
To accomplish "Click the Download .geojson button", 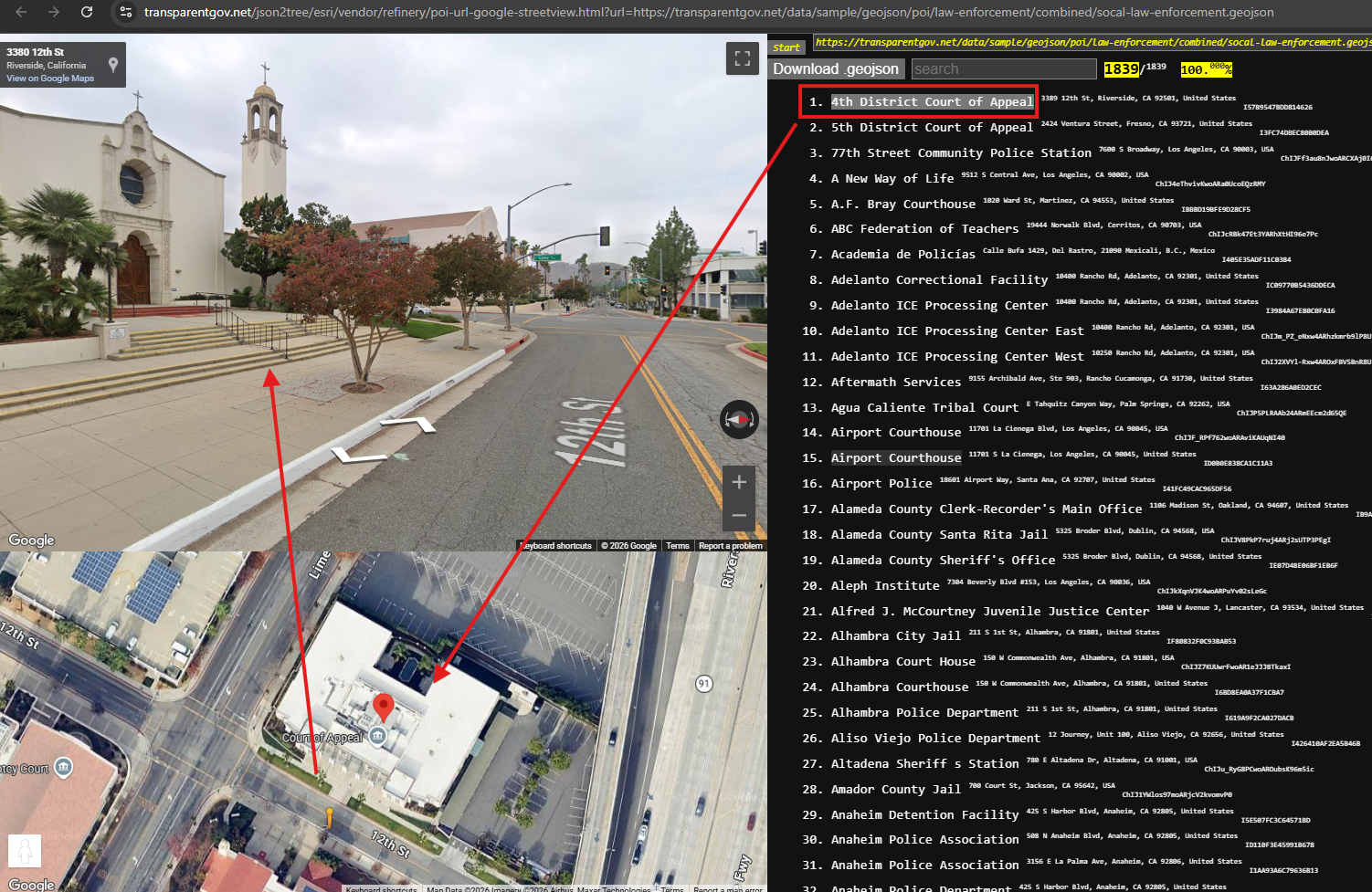I will 836,69.
